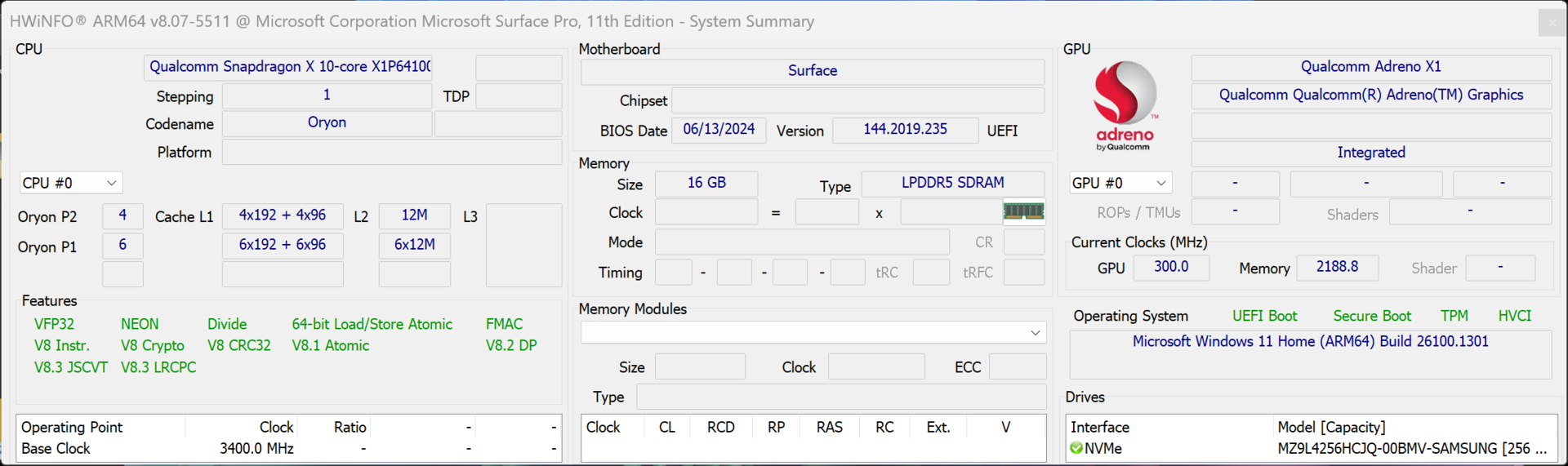The height and width of the screenshot is (466, 1568).
Task: Select the BIOS Date 06/13/2024 field
Action: (719, 130)
